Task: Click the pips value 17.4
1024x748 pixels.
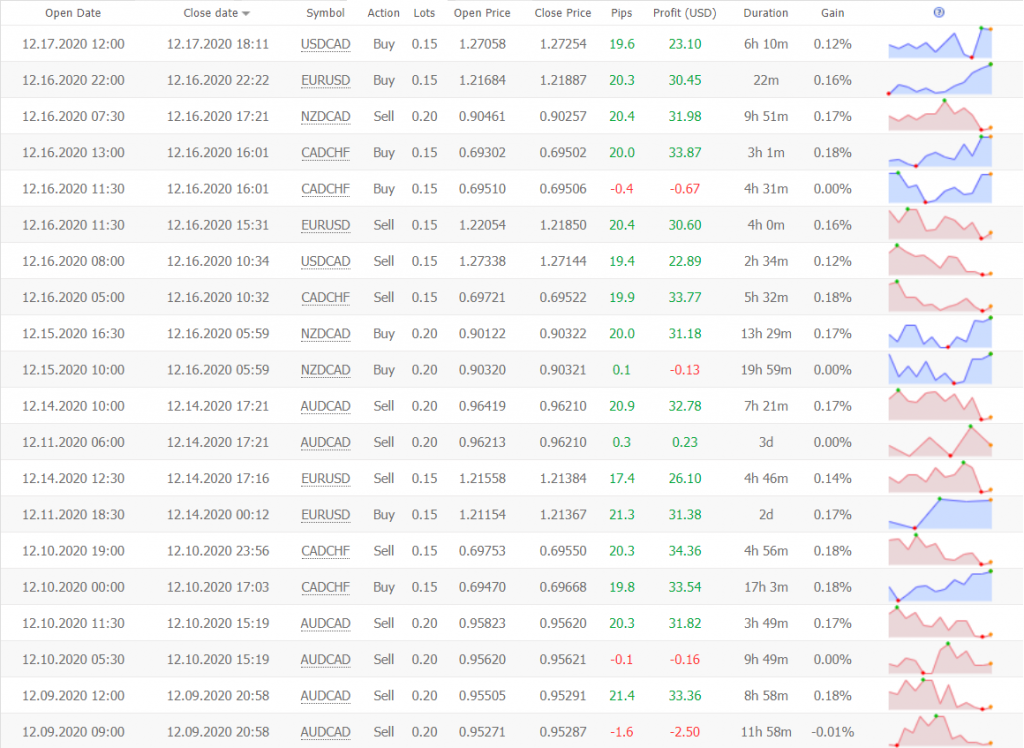Action: click(x=621, y=479)
